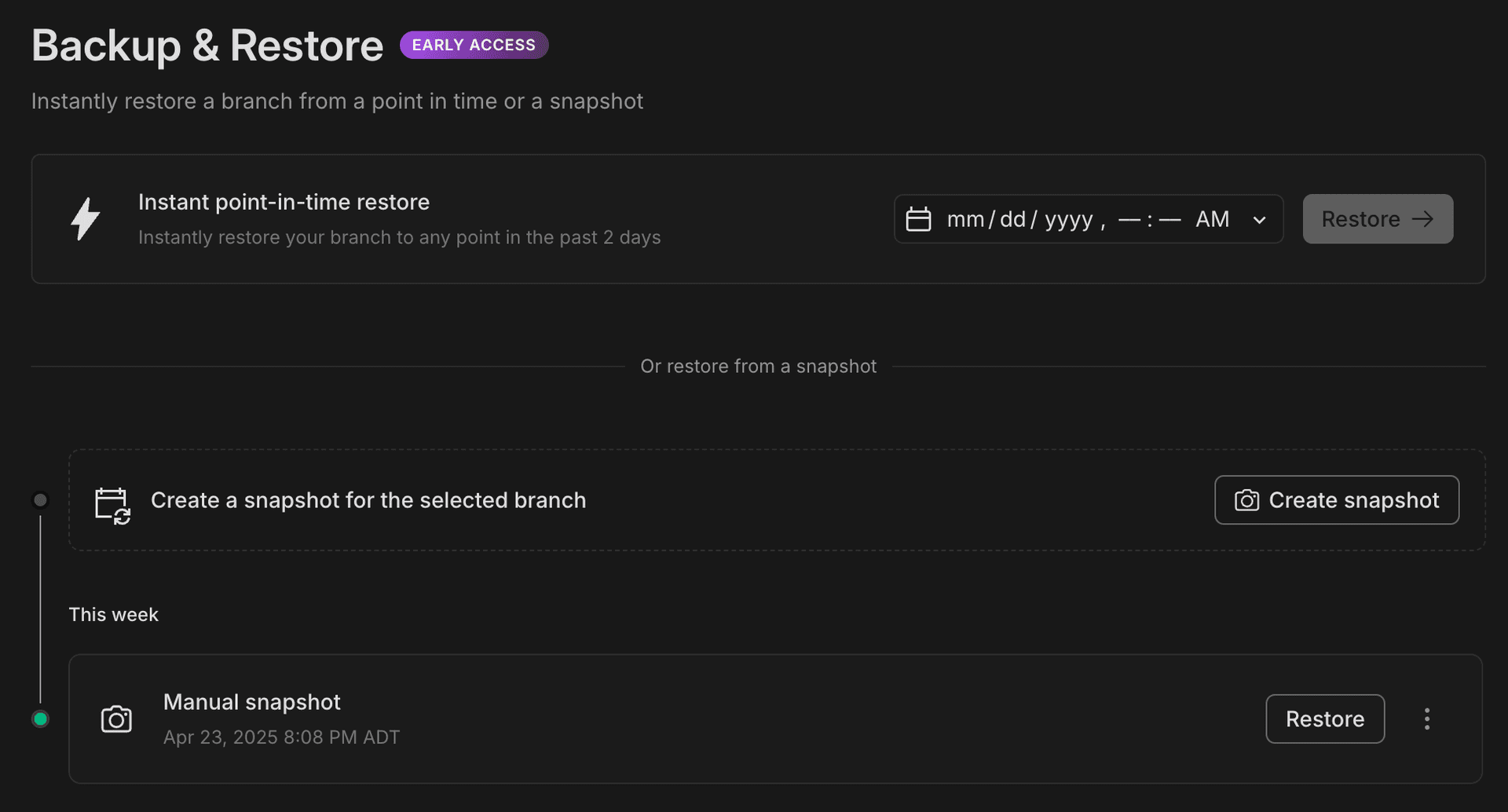This screenshot has height=812, width=1508.
Task: Open the AM/PM dropdown chevron
Action: pos(1258,219)
